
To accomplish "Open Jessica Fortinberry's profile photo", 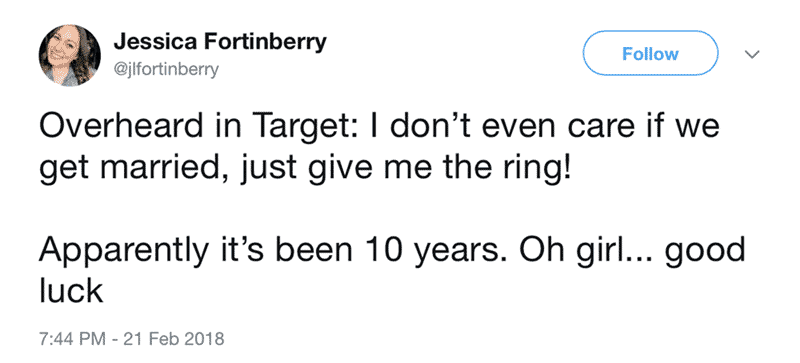I will (69, 55).
